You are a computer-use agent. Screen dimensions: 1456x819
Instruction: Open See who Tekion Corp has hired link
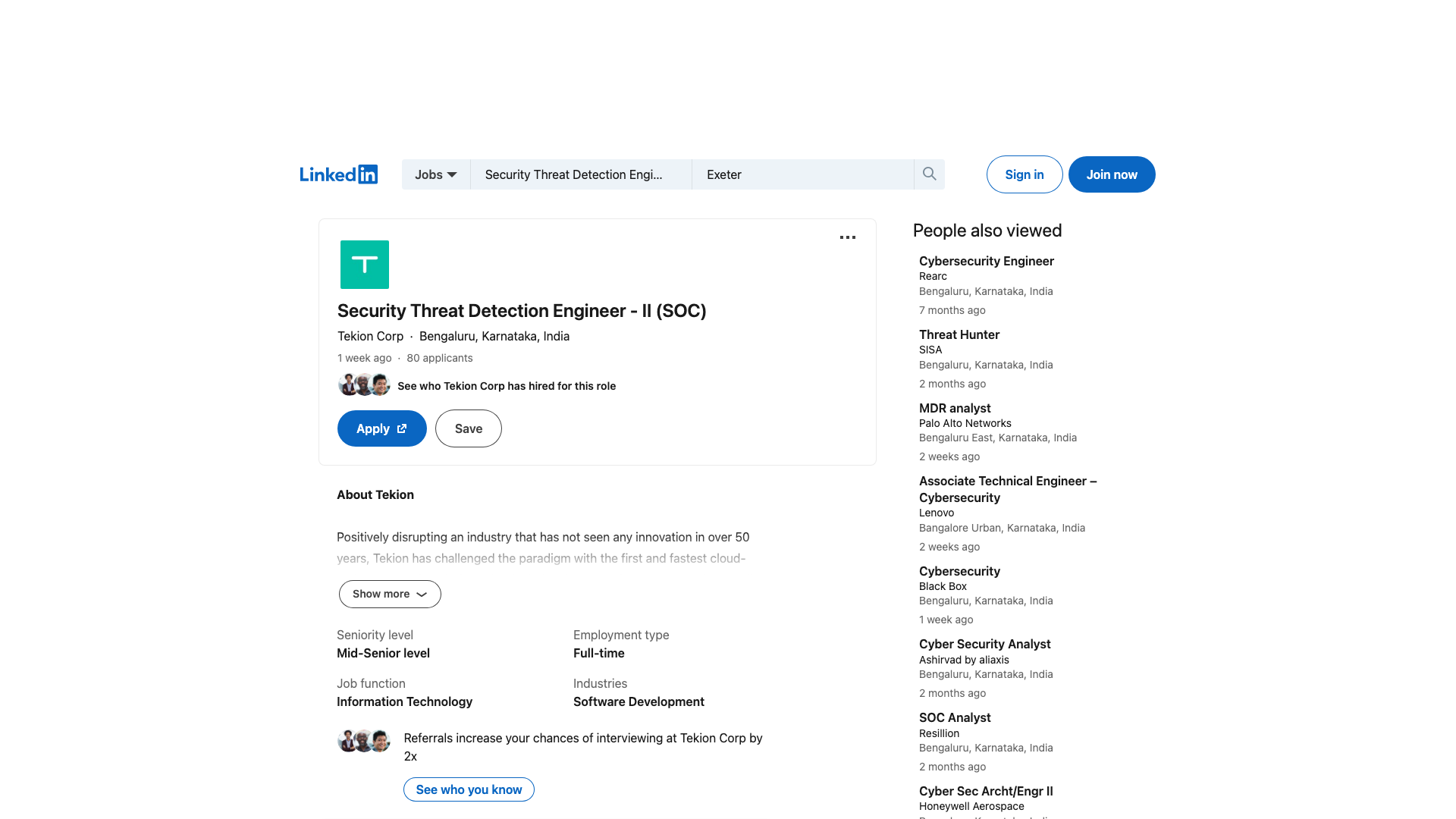coord(507,386)
